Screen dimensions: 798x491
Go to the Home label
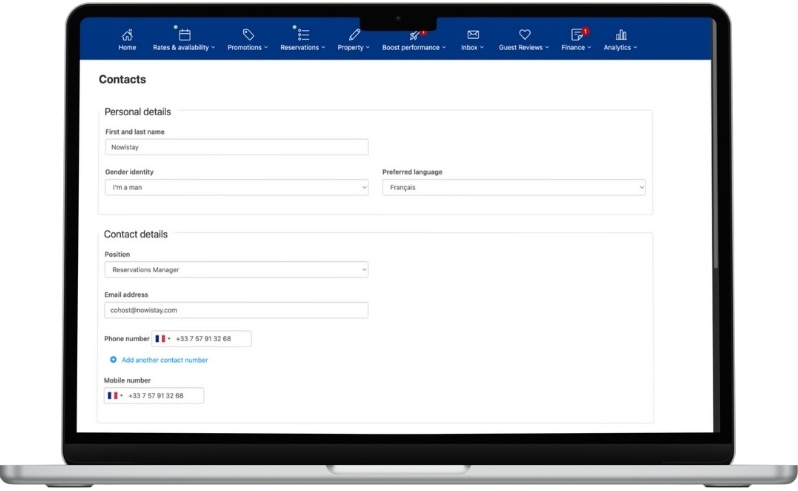pos(127,47)
